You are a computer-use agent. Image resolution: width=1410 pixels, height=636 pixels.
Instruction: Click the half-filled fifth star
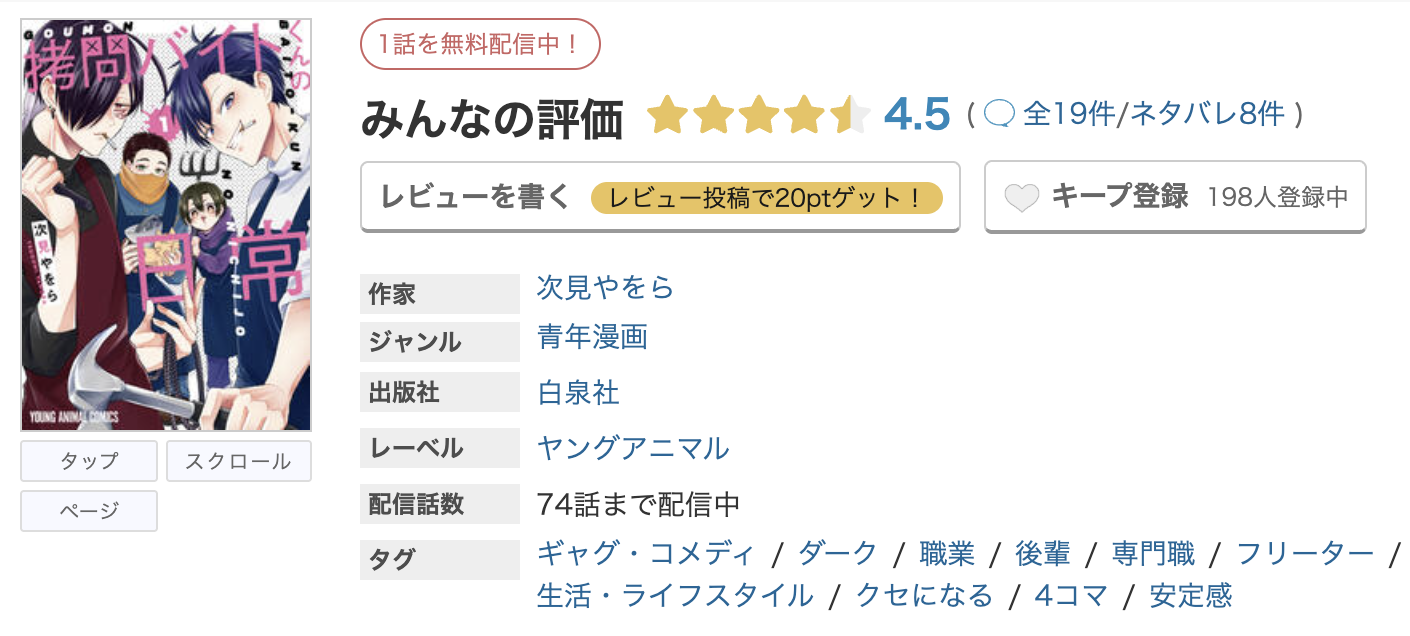[x=852, y=114]
